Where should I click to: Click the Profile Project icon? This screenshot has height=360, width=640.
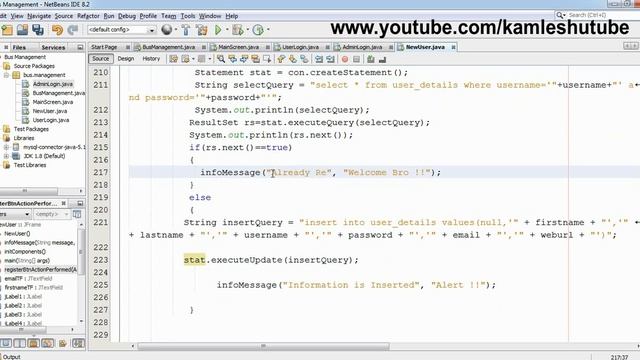[258, 29]
